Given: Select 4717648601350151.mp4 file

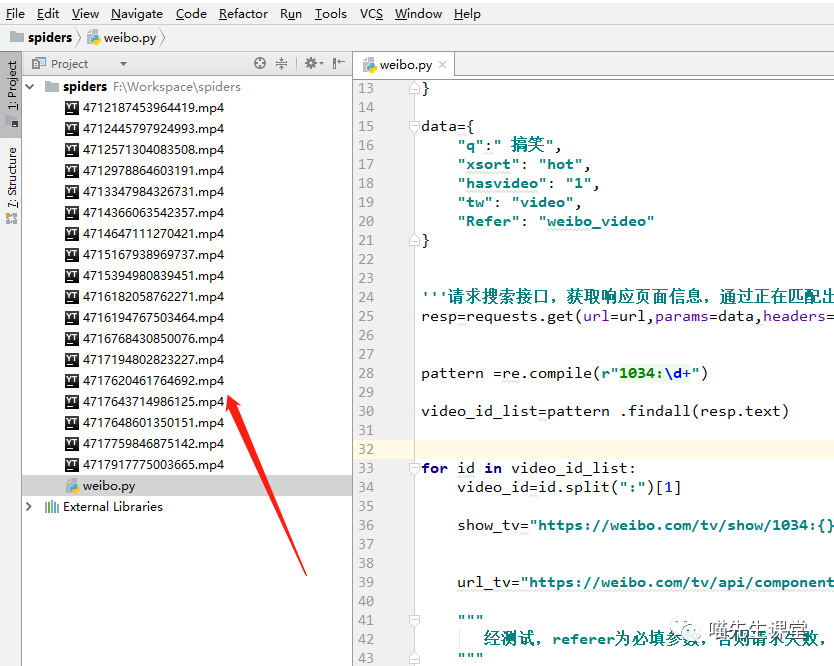Looking at the screenshot, I should point(153,422).
